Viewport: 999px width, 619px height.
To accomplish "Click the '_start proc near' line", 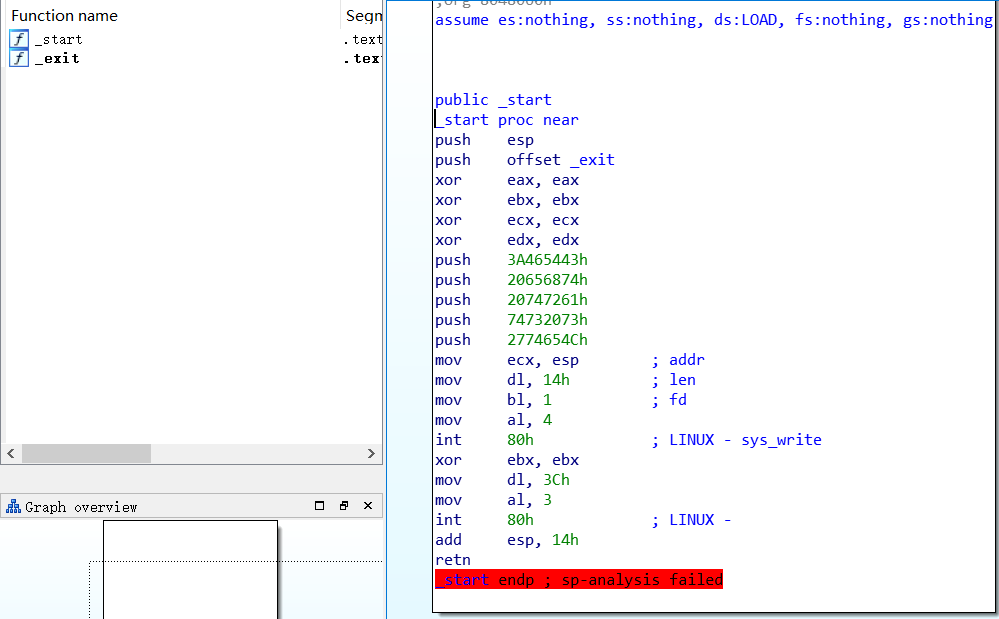I will [507, 120].
